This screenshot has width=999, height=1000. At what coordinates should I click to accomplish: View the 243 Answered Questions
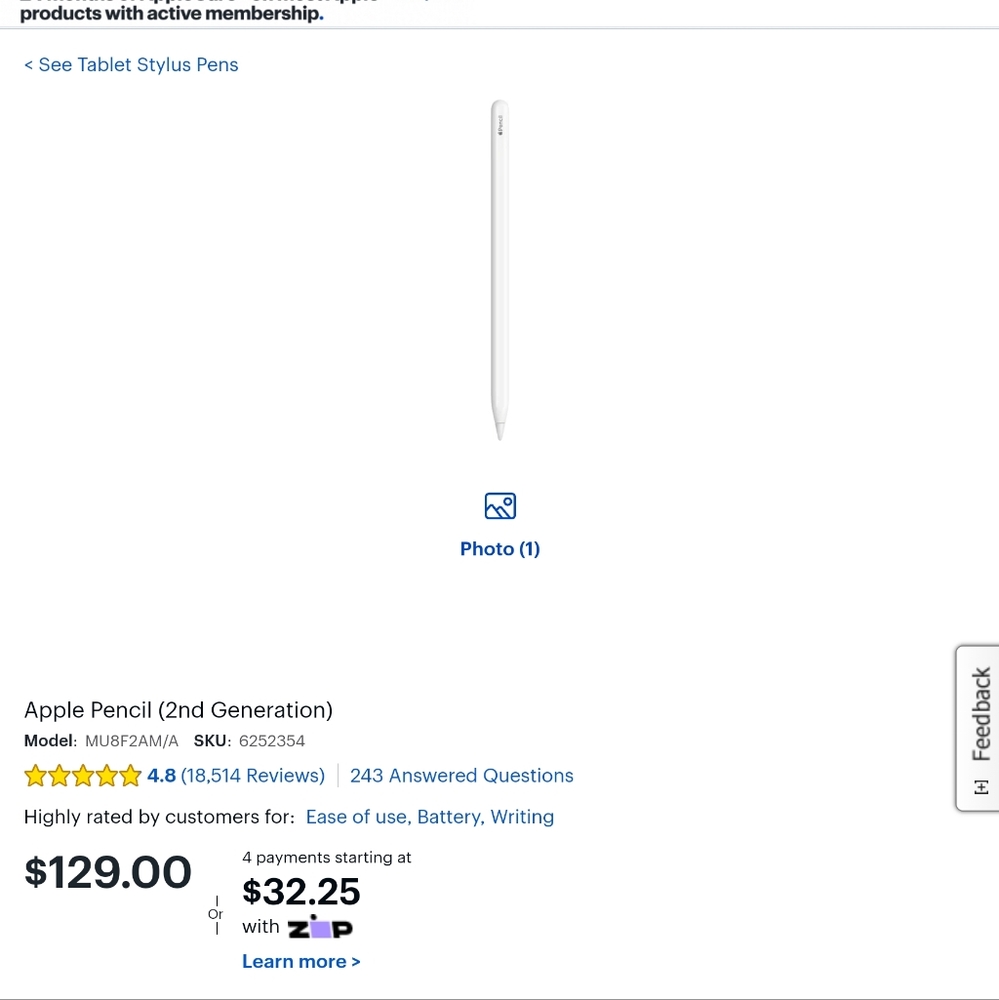[x=461, y=775]
